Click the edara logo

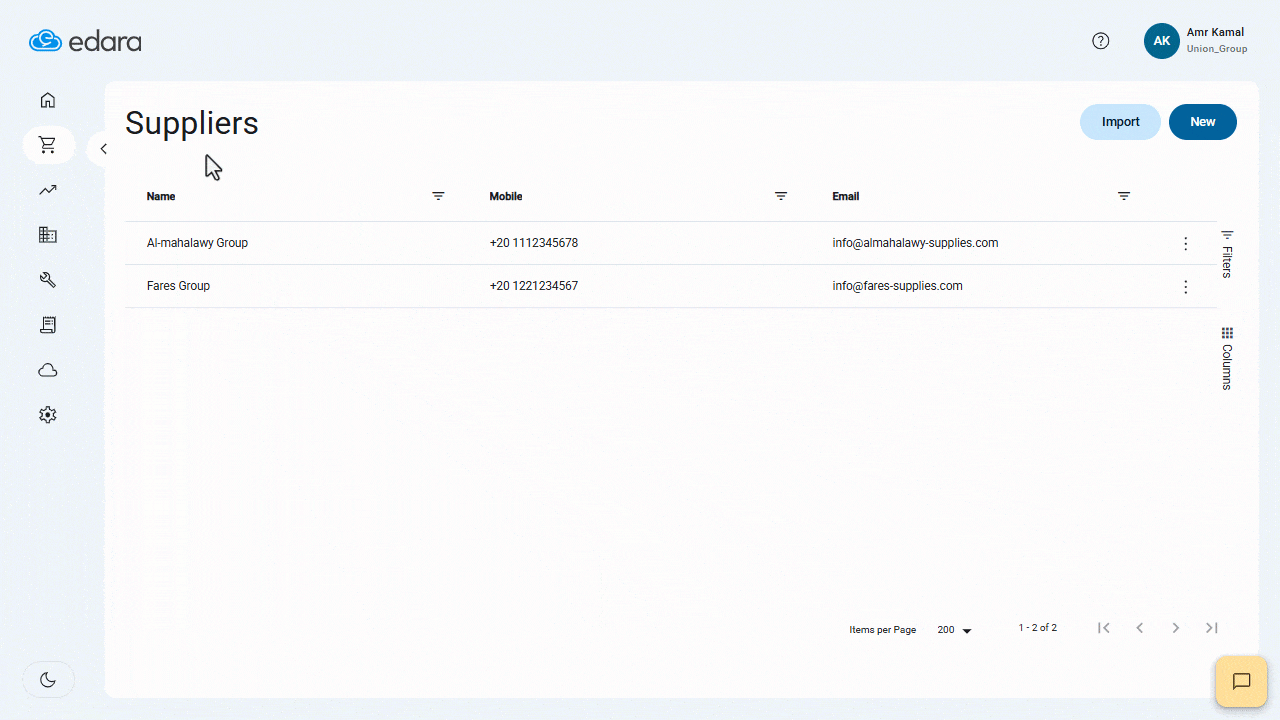85,41
